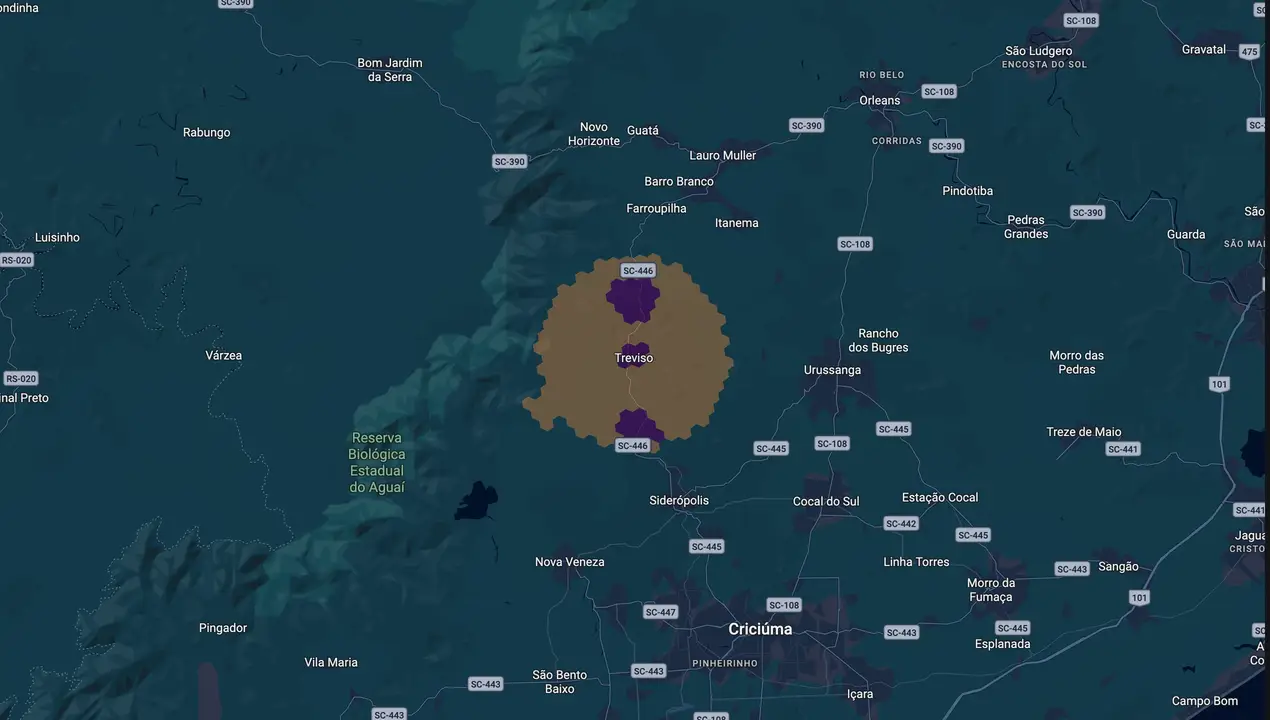The height and width of the screenshot is (720, 1270).
Task: Click SC-445 shield below Siderópolis
Action: click(x=706, y=547)
